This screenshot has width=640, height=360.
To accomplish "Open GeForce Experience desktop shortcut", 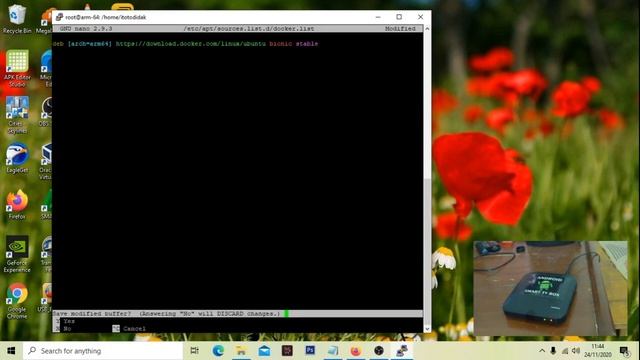I will (x=17, y=254).
